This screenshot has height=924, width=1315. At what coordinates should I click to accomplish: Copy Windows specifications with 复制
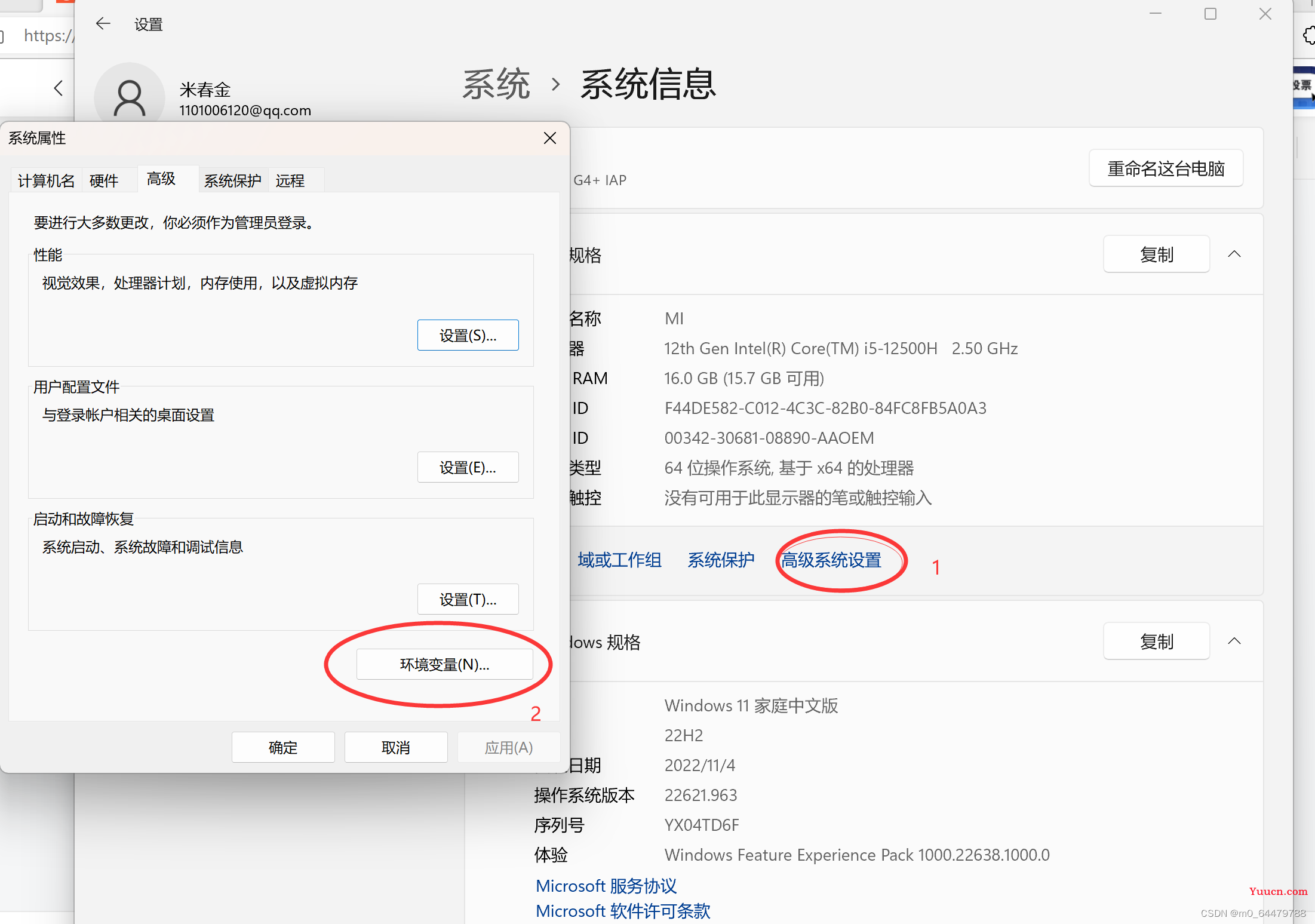(1156, 641)
